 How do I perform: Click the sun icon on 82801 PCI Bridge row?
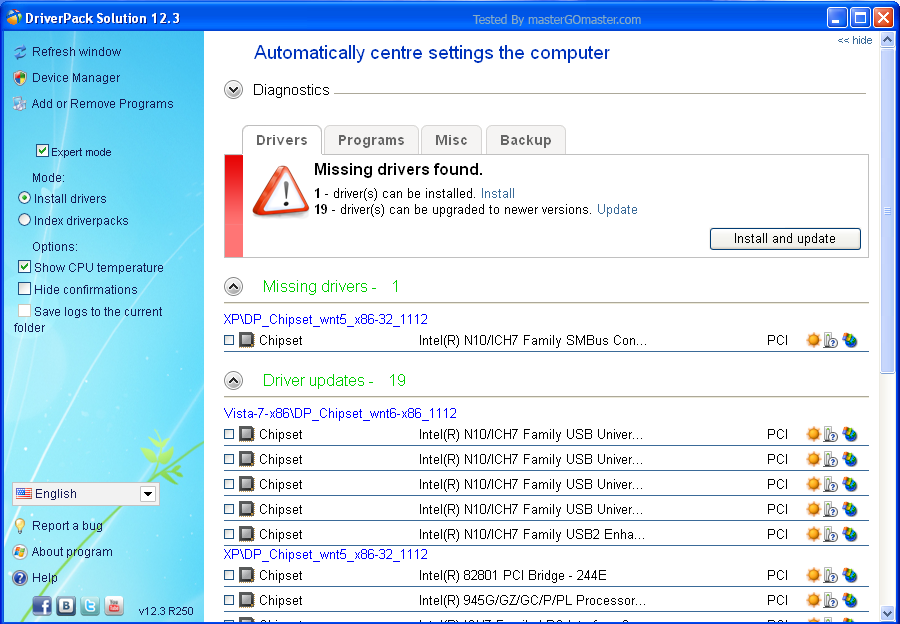[x=813, y=575]
